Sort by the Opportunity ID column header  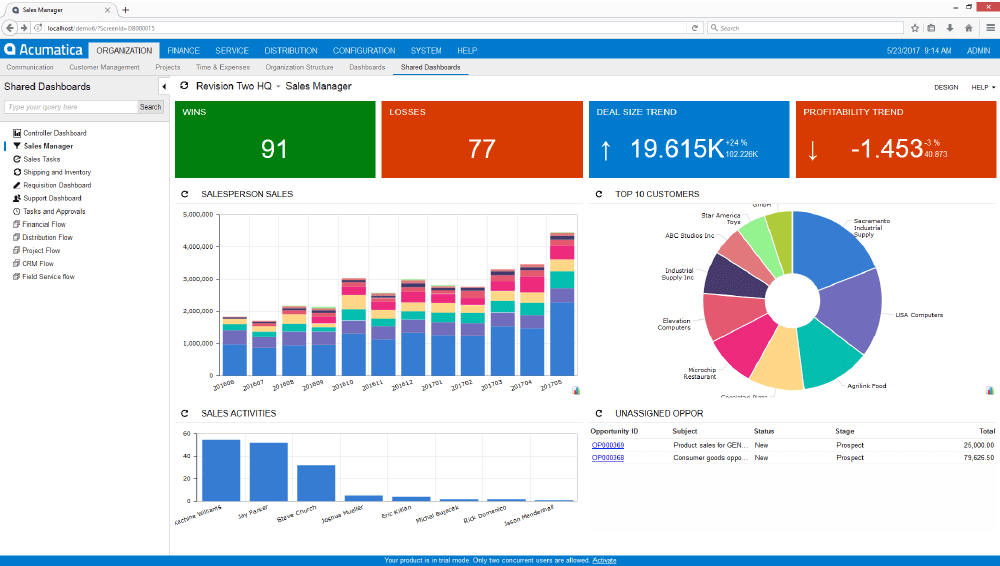[x=614, y=431]
